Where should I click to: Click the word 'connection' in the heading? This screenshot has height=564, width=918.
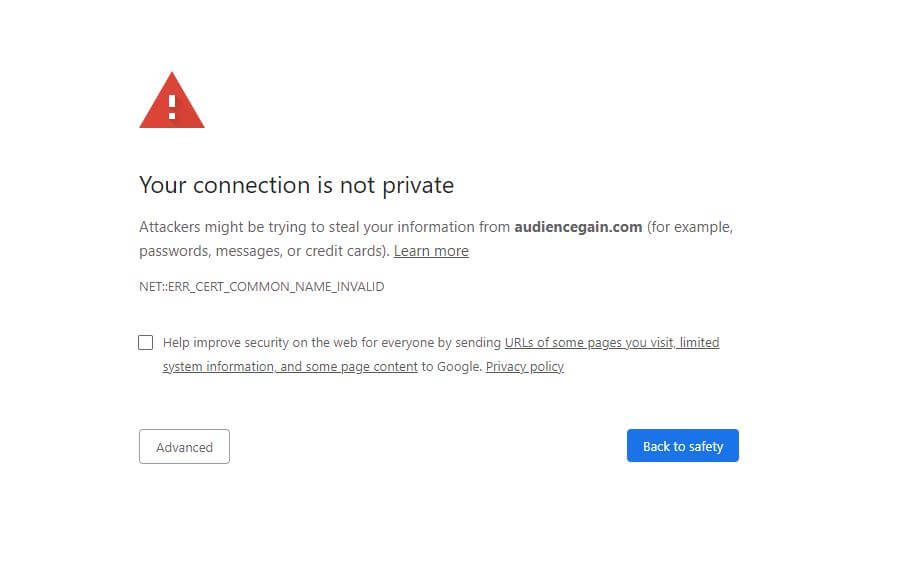point(252,186)
